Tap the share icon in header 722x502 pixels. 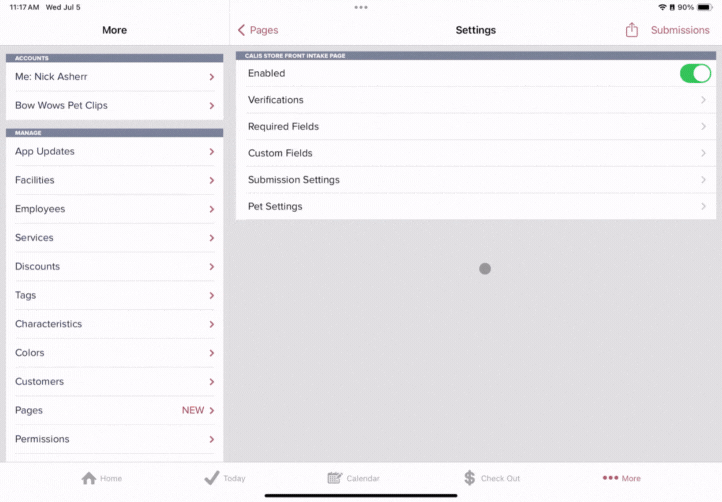pyautogui.click(x=631, y=30)
